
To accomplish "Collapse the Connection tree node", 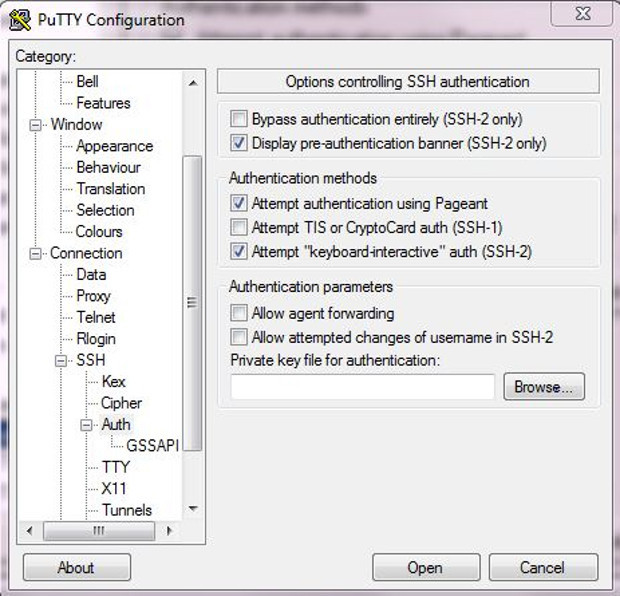I will coord(35,254).
